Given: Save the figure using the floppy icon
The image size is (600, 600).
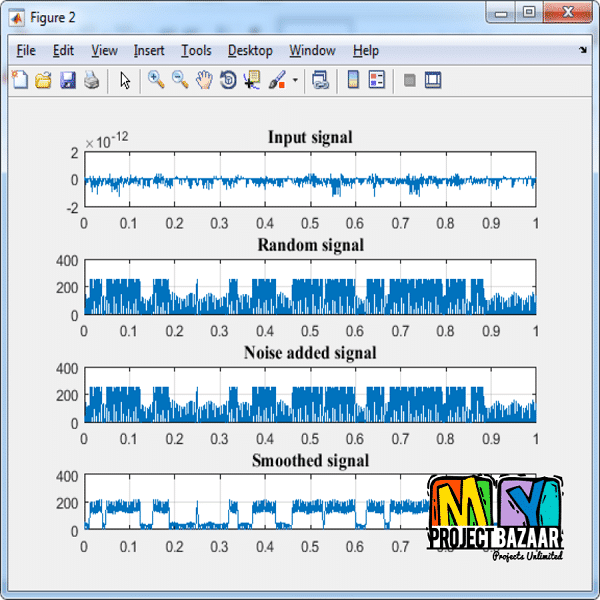Looking at the screenshot, I should [x=68, y=80].
